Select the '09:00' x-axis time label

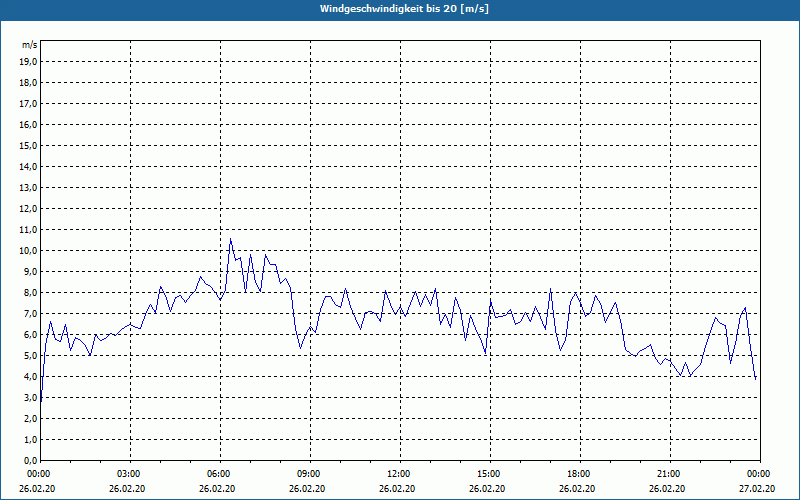click(308, 474)
